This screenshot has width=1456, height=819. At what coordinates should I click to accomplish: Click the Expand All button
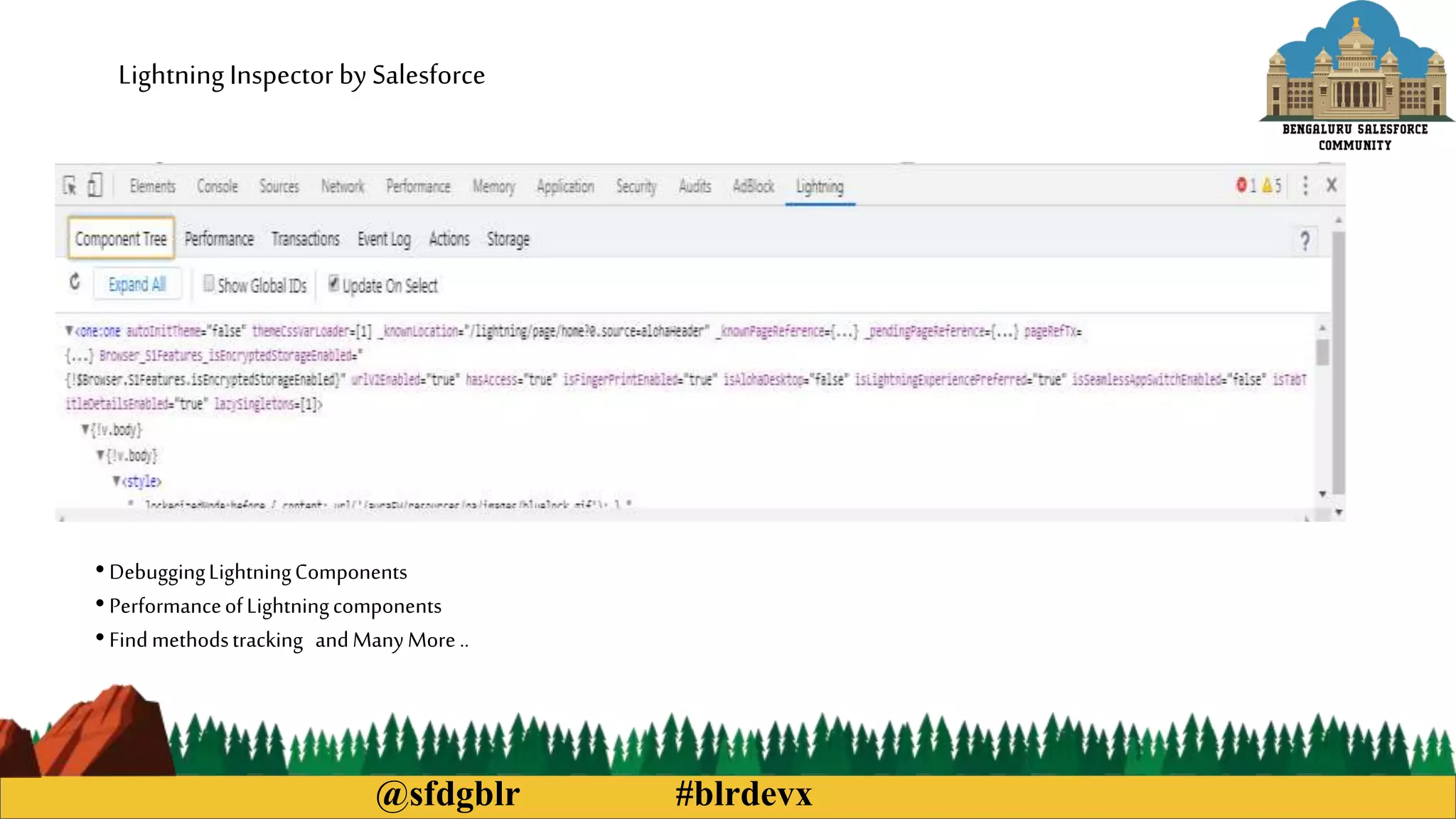point(137,284)
